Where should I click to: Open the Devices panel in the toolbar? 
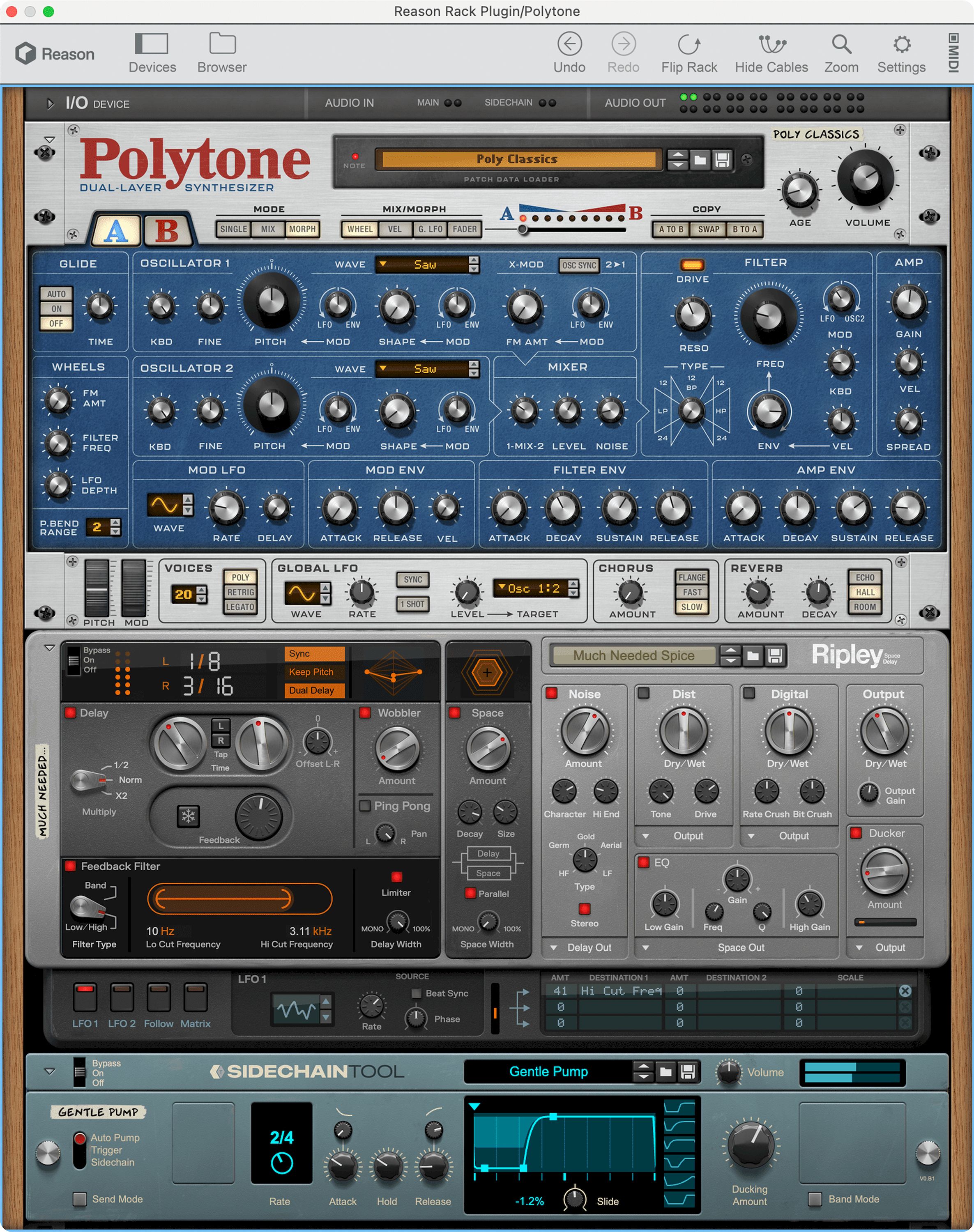(151, 51)
